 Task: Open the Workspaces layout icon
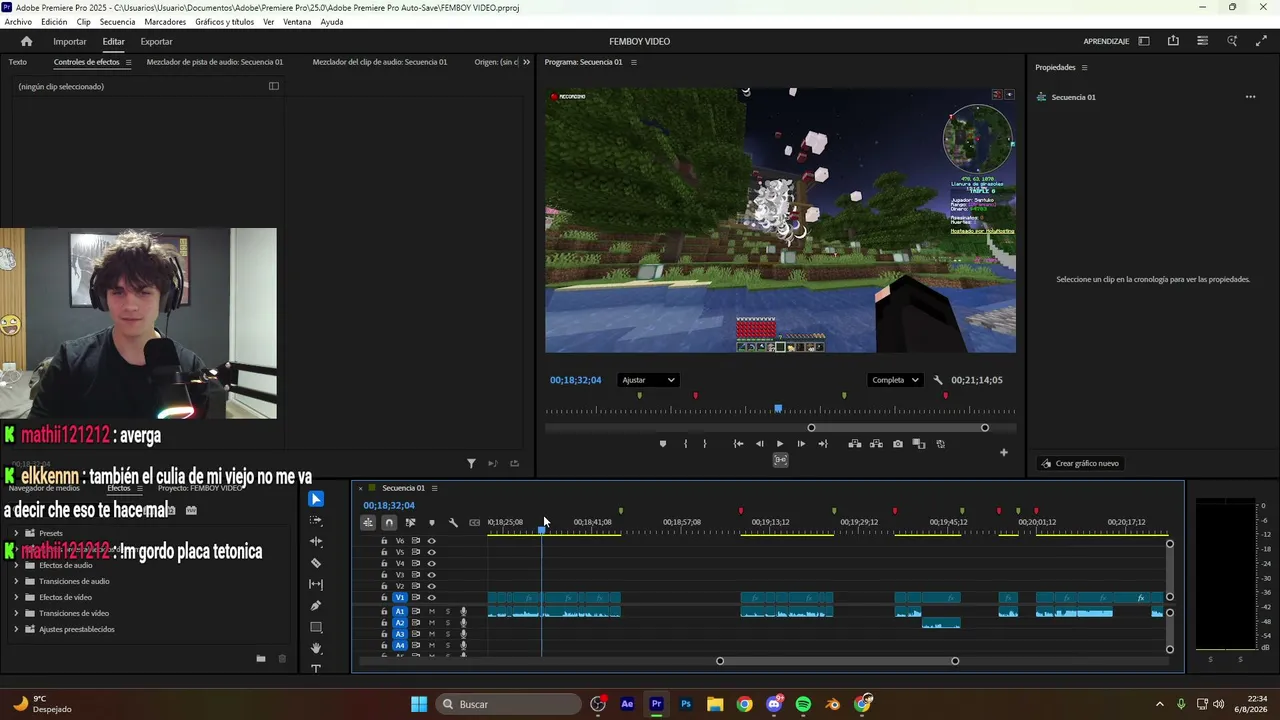point(1144,41)
